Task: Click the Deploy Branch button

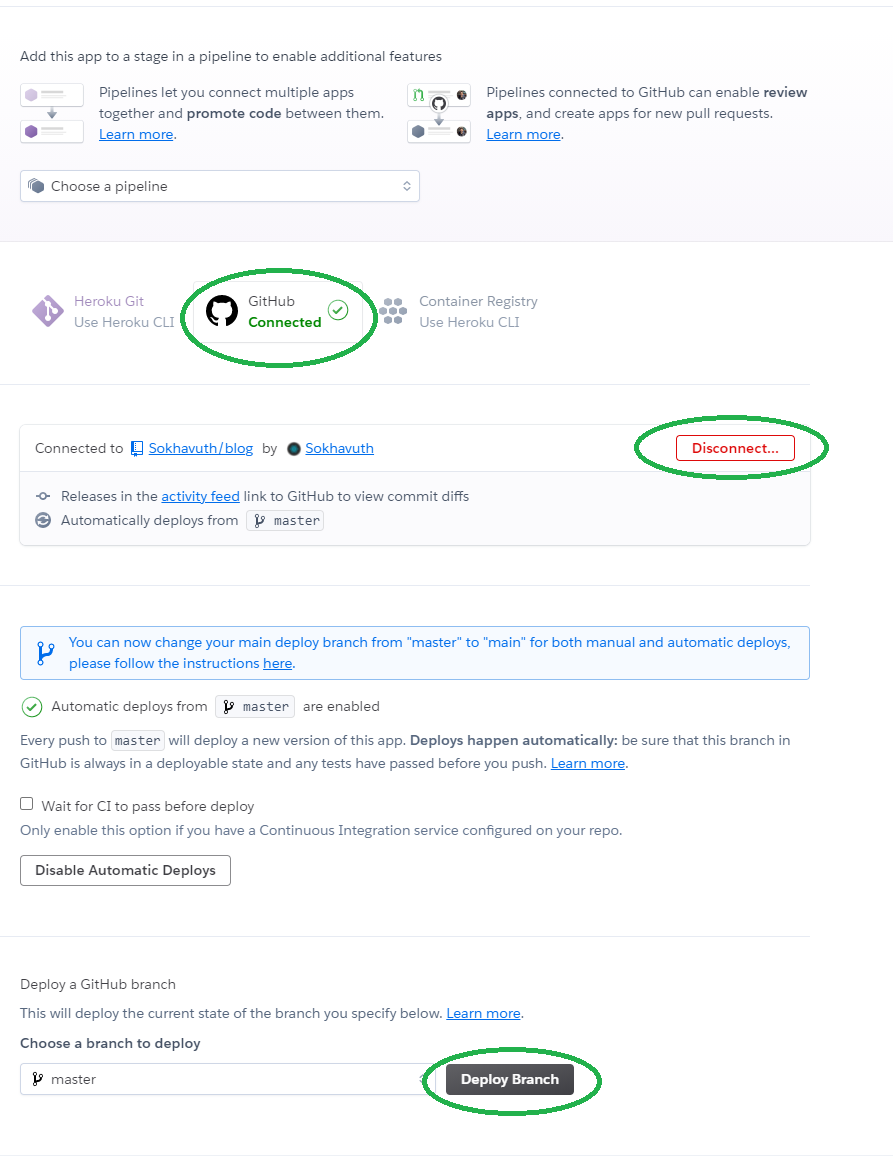Action: pos(510,1079)
